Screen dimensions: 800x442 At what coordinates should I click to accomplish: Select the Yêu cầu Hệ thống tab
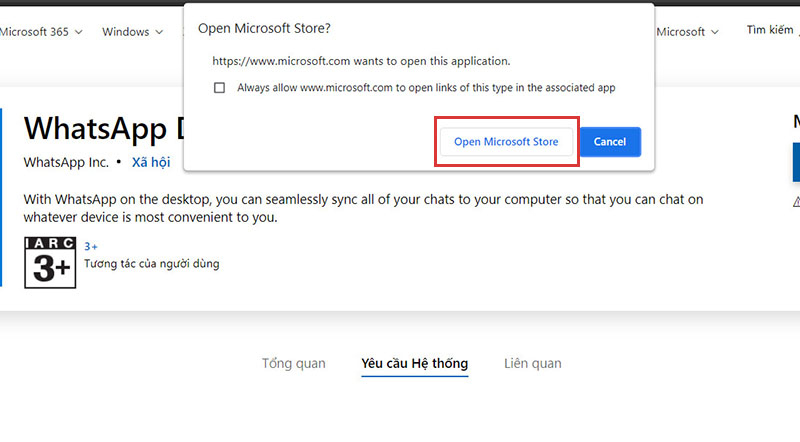tap(414, 363)
